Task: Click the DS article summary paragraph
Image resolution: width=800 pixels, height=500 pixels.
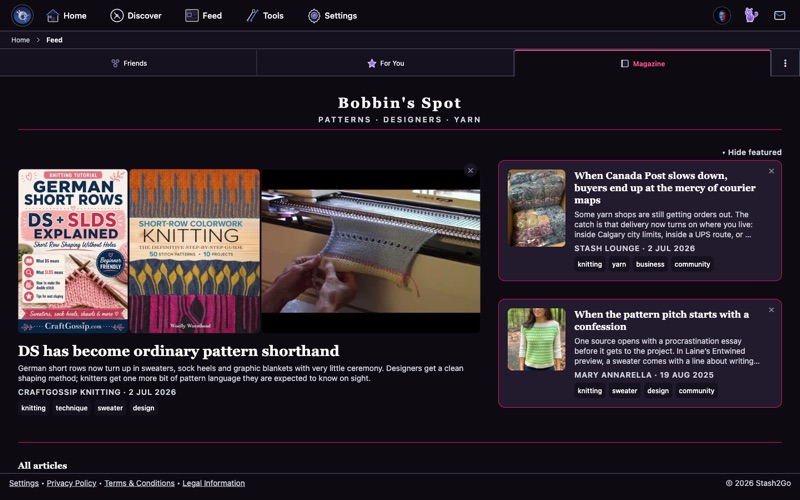Action: point(241,373)
